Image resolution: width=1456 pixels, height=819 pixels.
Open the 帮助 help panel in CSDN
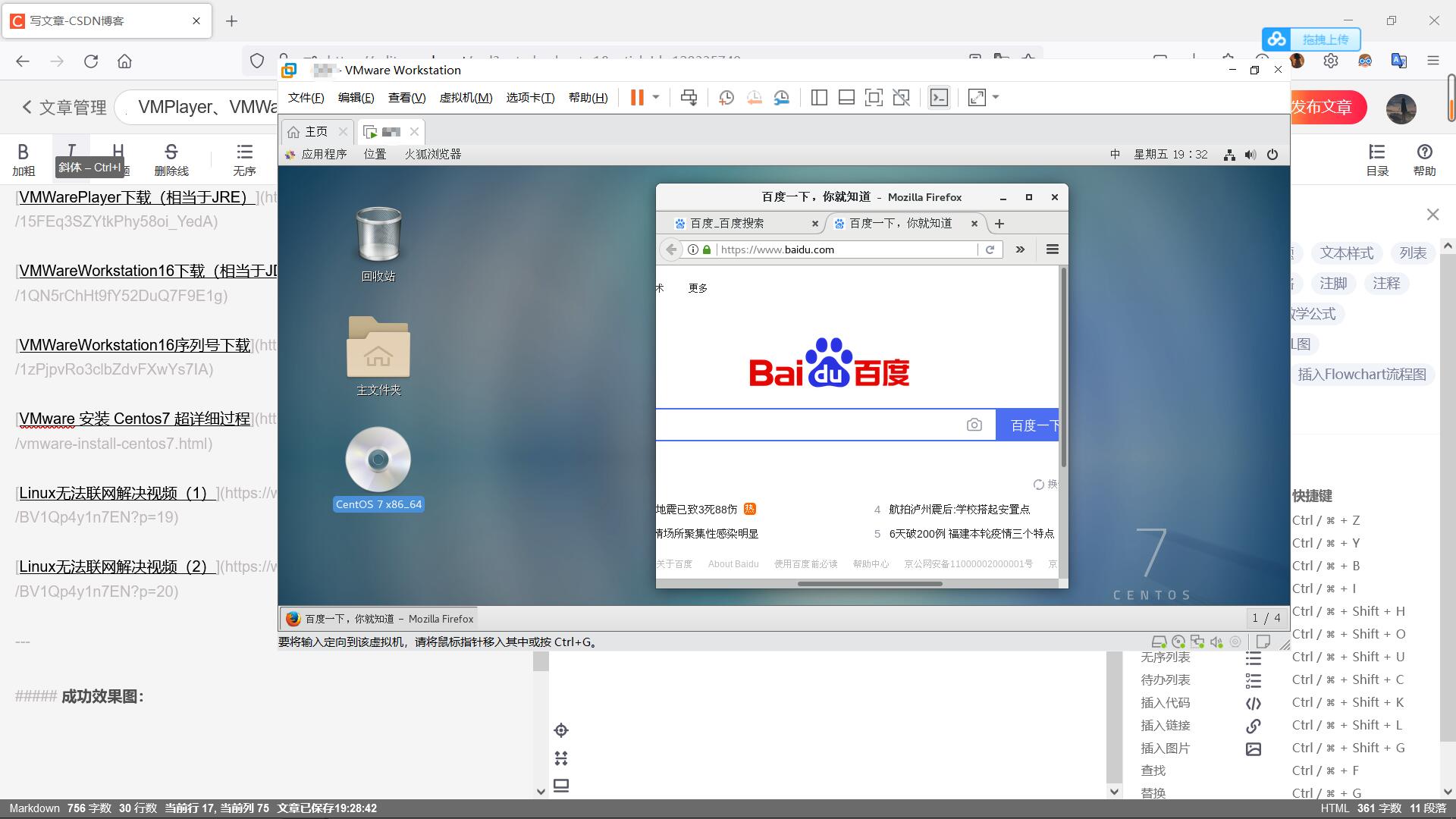(x=1424, y=159)
